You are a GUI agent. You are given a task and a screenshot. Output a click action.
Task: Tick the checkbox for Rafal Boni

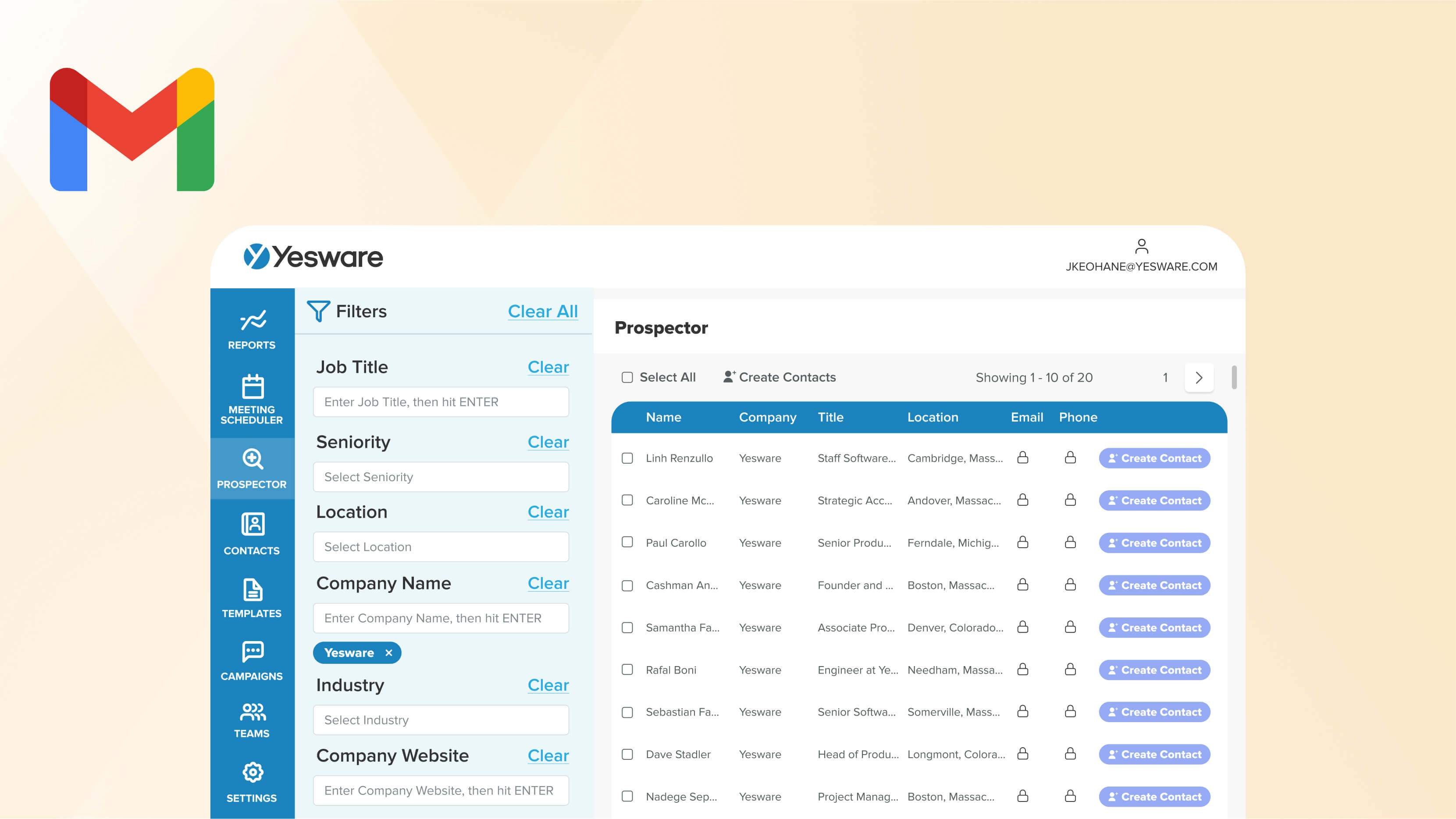tap(627, 669)
